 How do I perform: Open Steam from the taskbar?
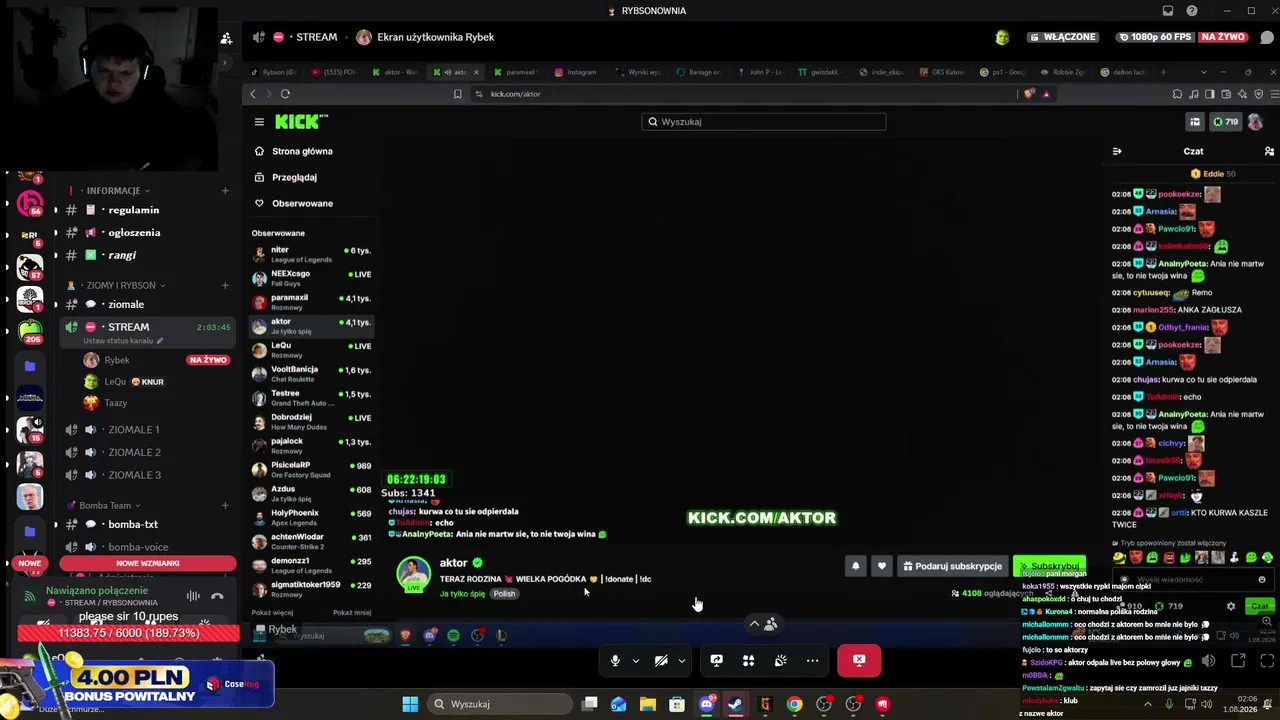click(x=735, y=704)
